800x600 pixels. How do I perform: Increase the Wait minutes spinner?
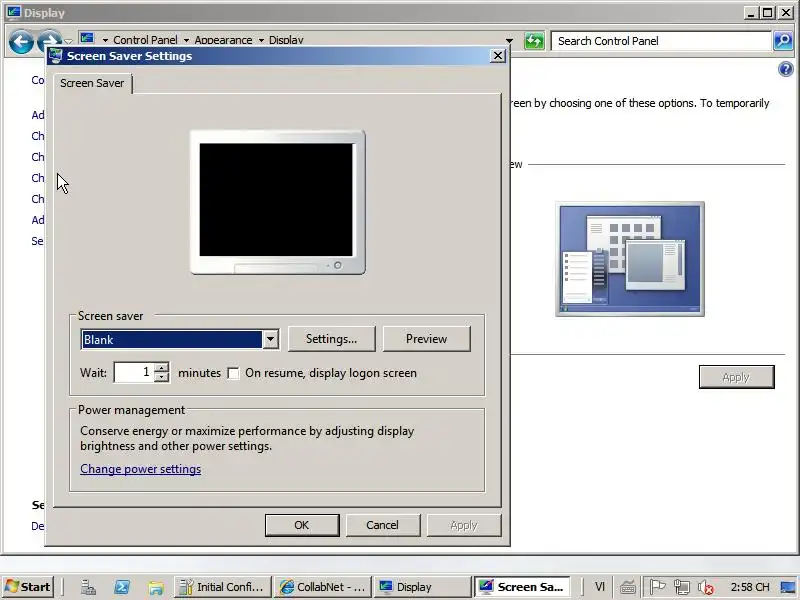point(161,367)
